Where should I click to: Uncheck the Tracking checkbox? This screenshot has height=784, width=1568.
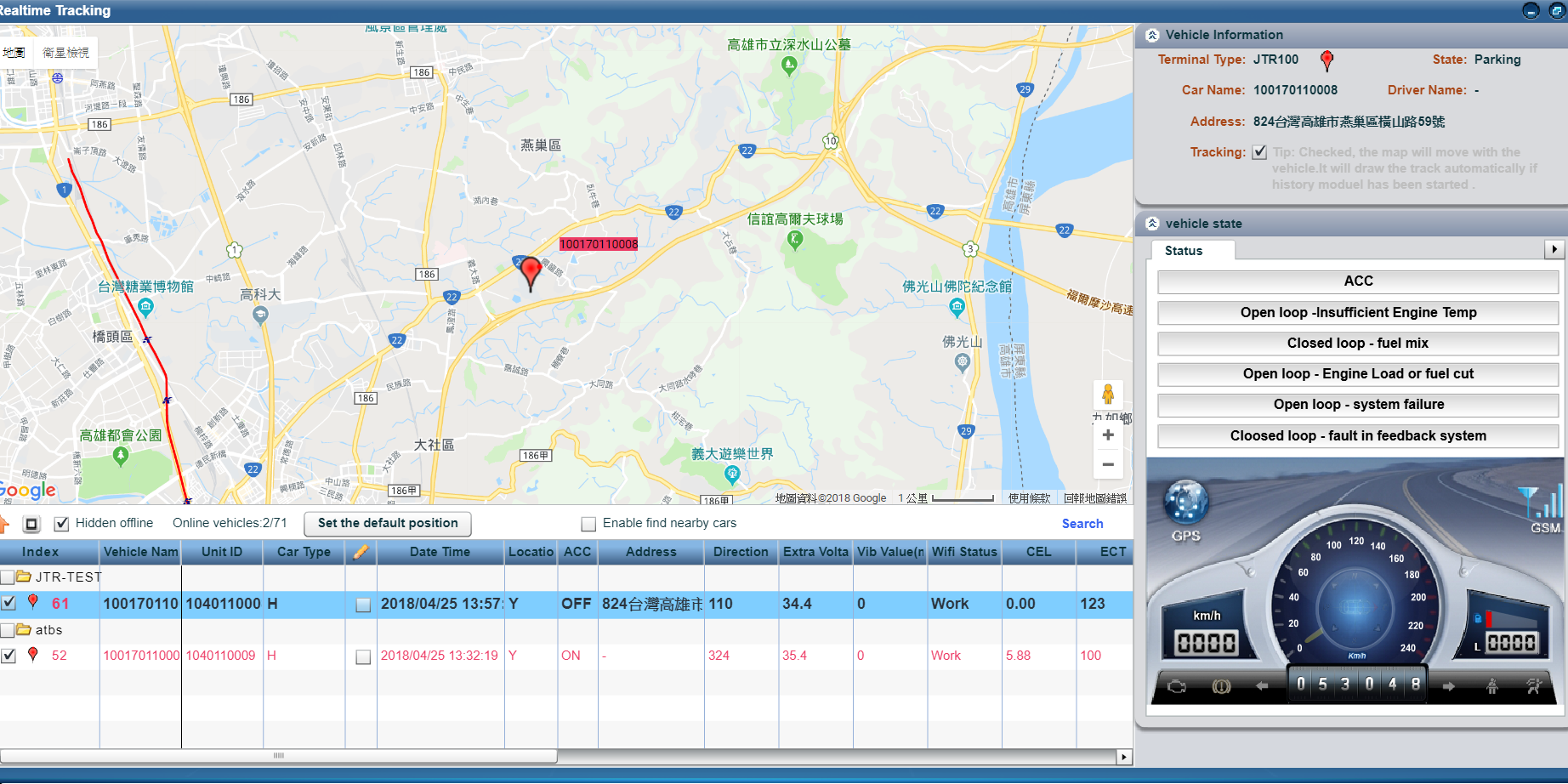pos(1259,152)
